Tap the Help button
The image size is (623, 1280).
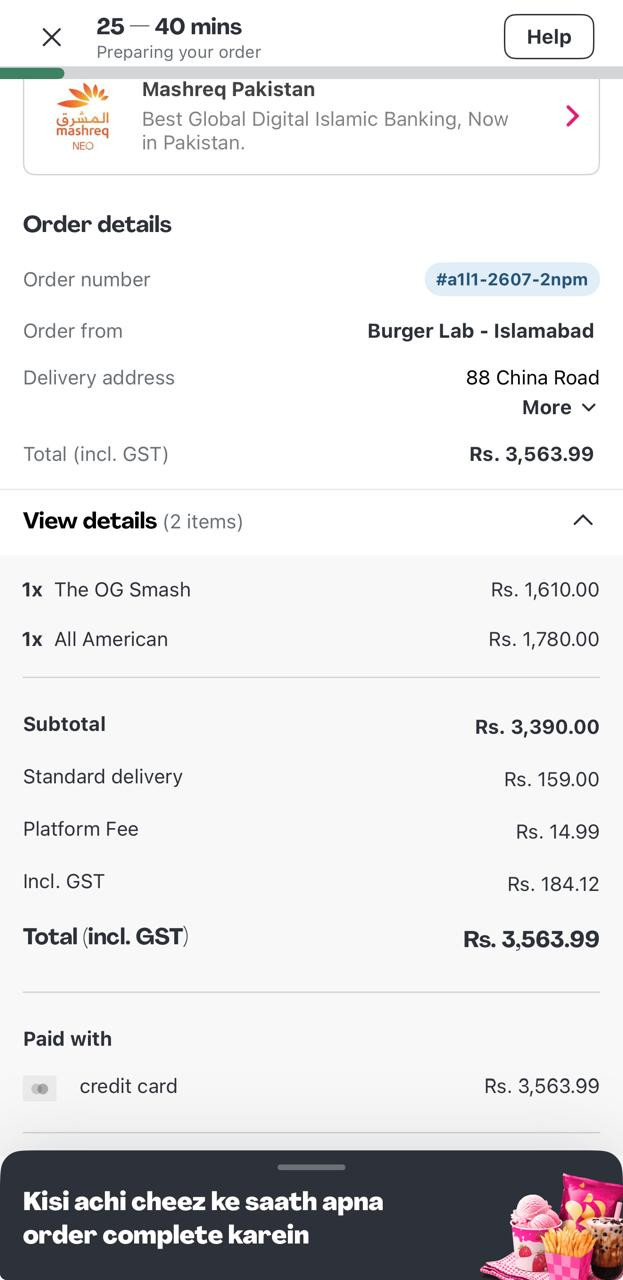548,37
